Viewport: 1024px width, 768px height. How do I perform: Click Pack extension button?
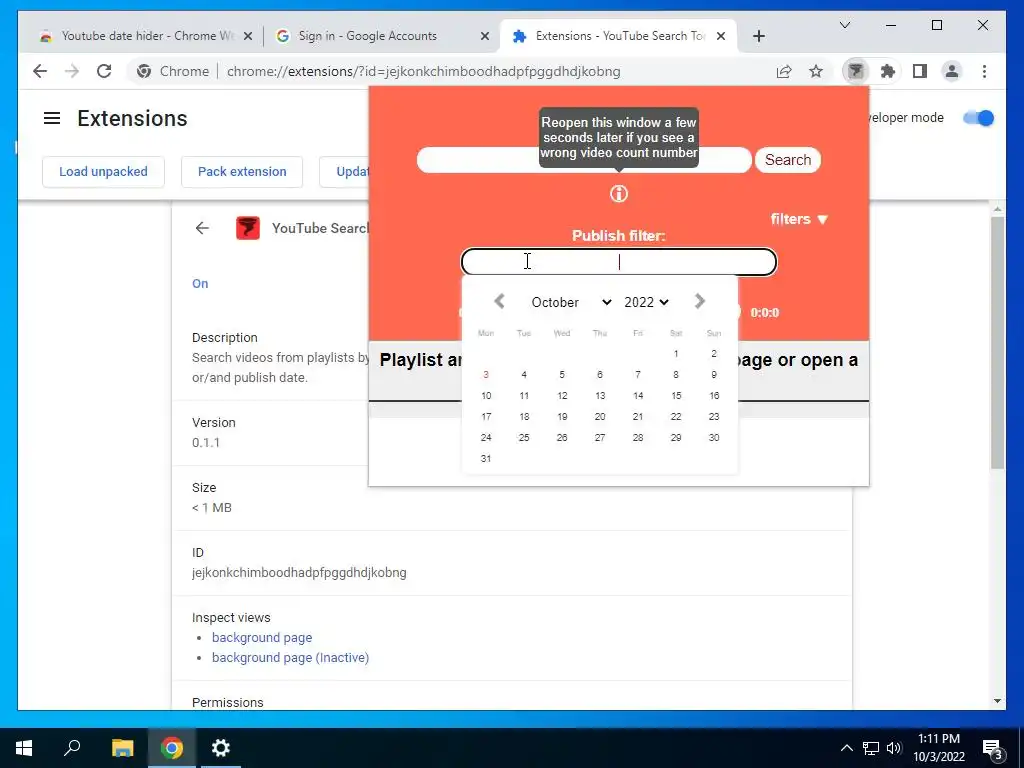tap(242, 172)
